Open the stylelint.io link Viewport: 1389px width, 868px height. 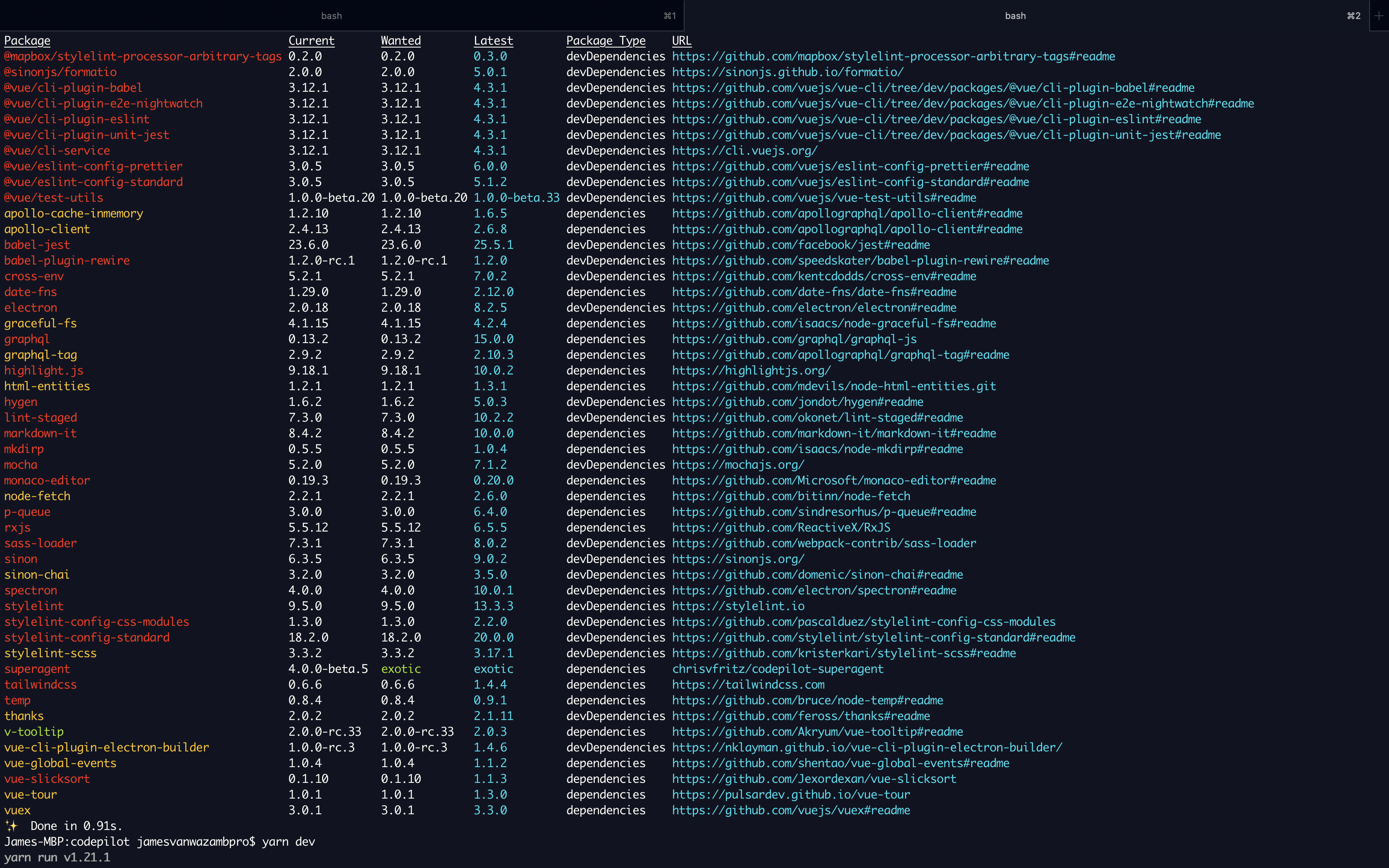[737, 606]
